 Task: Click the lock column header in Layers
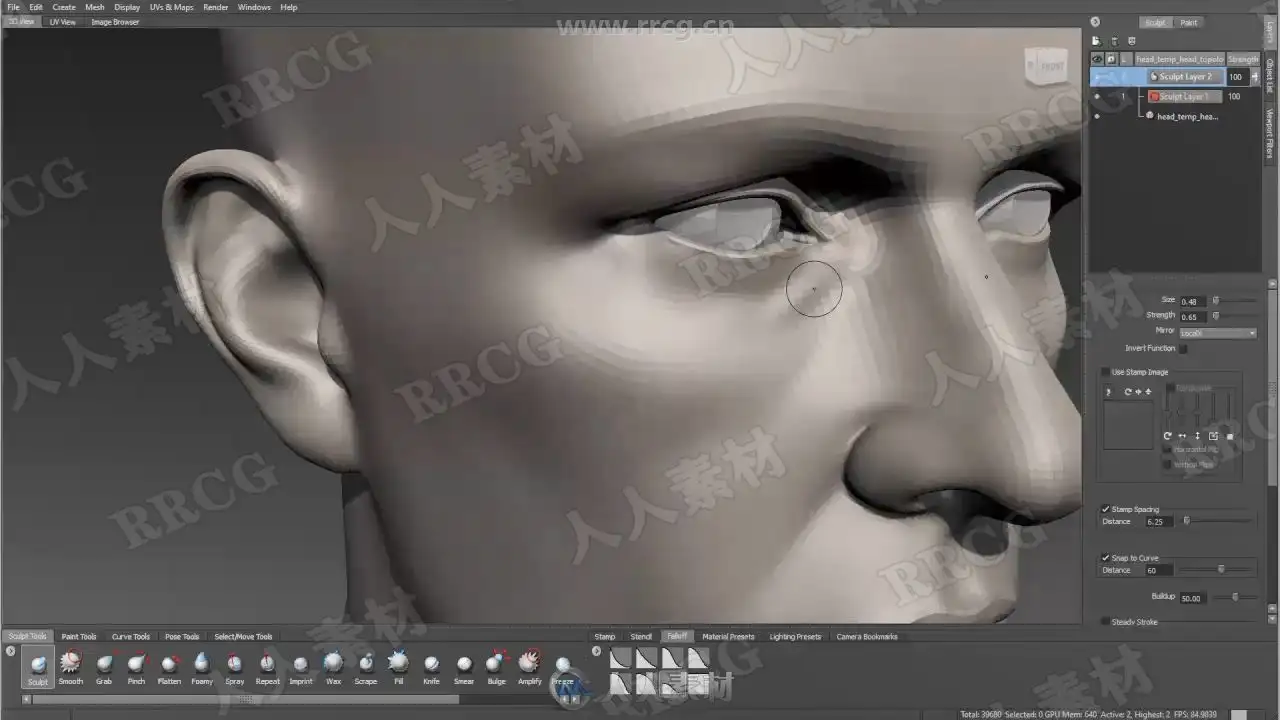tap(1111, 59)
